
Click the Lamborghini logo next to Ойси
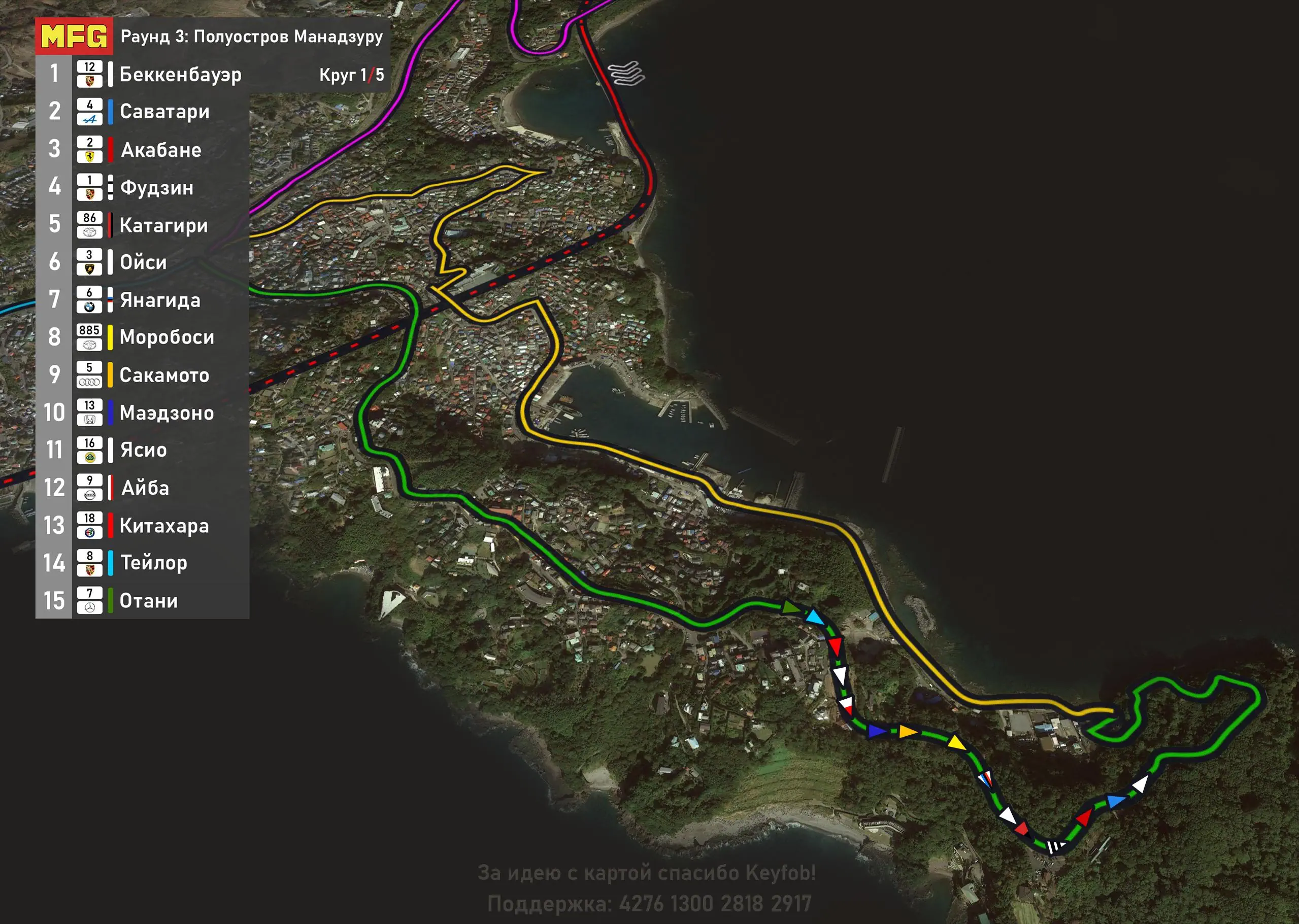pyautogui.click(x=89, y=269)
